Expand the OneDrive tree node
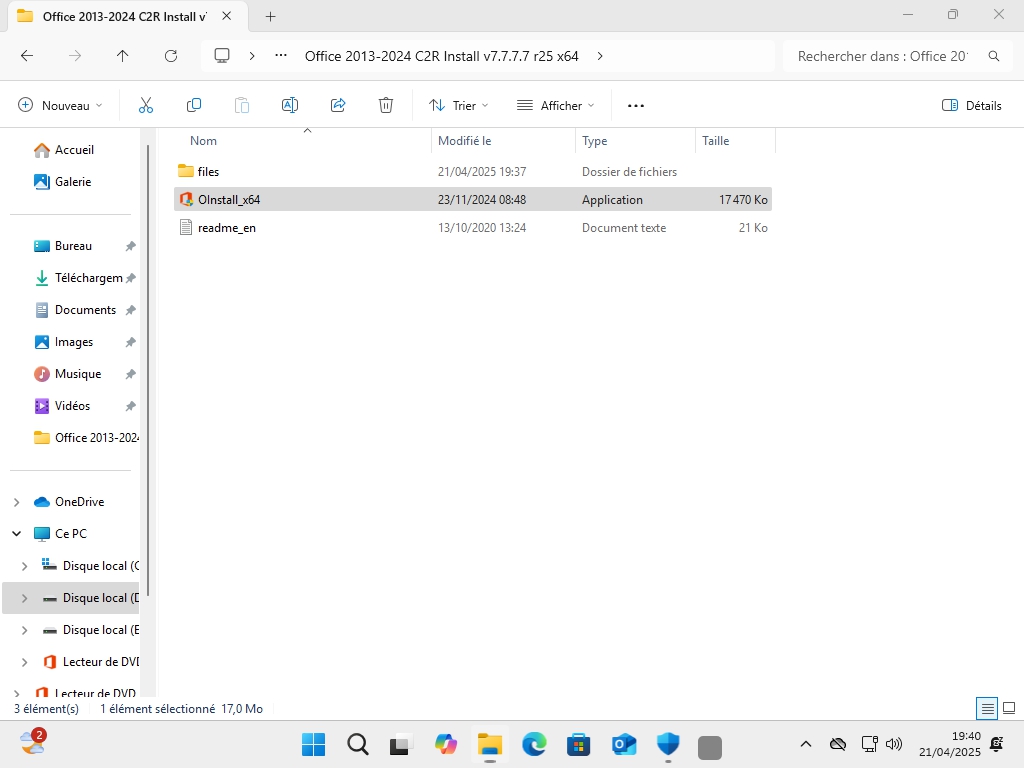 pyautogui.click(x=16, y=502)
